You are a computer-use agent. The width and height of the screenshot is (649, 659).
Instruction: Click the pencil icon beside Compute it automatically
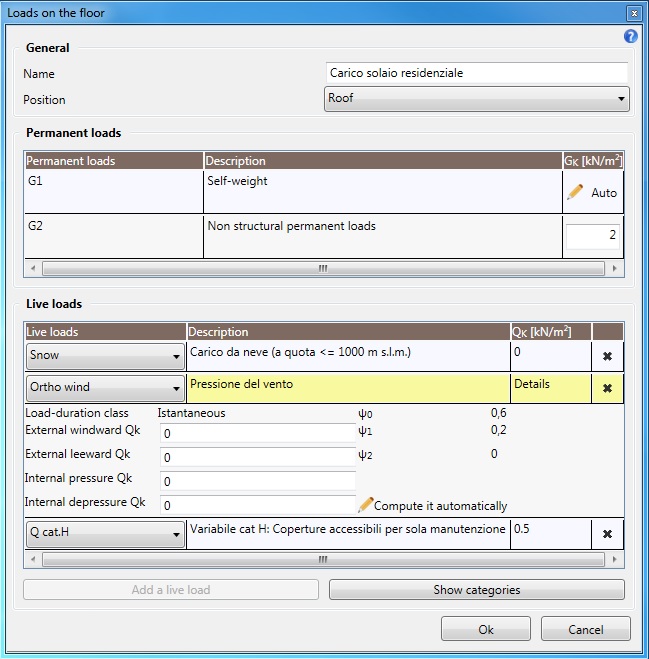pyautogui.click(x=365, y=505)
